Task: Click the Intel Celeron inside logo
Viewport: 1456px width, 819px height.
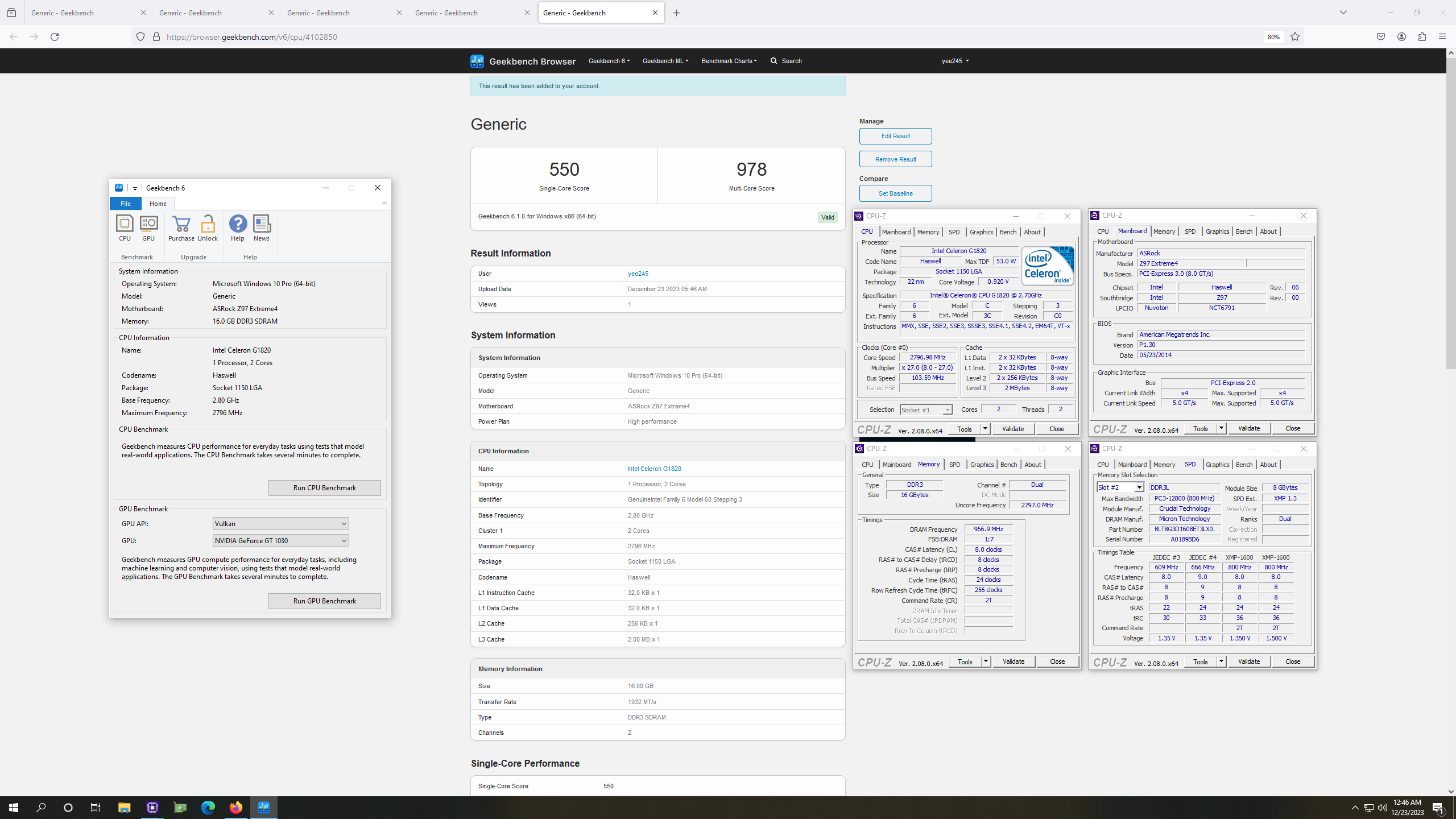Action: [1047, 266]
